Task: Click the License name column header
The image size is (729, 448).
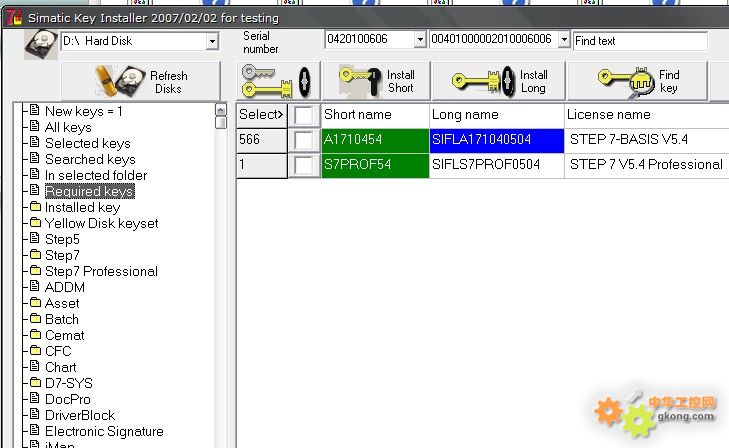Action: pyautogui.click(x=647, y=115)
